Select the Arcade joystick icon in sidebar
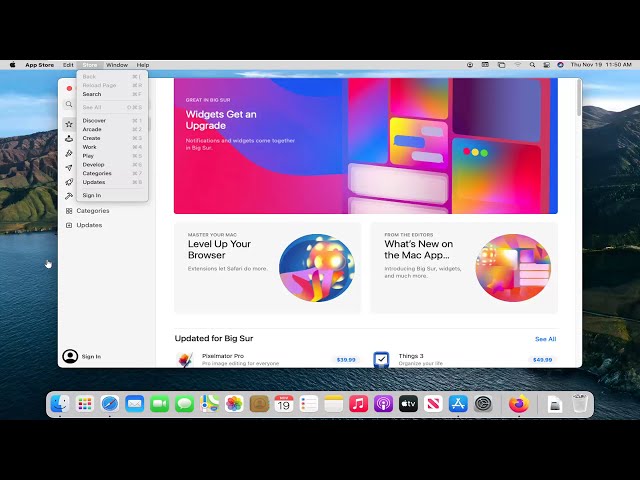 tap(69, 139)
